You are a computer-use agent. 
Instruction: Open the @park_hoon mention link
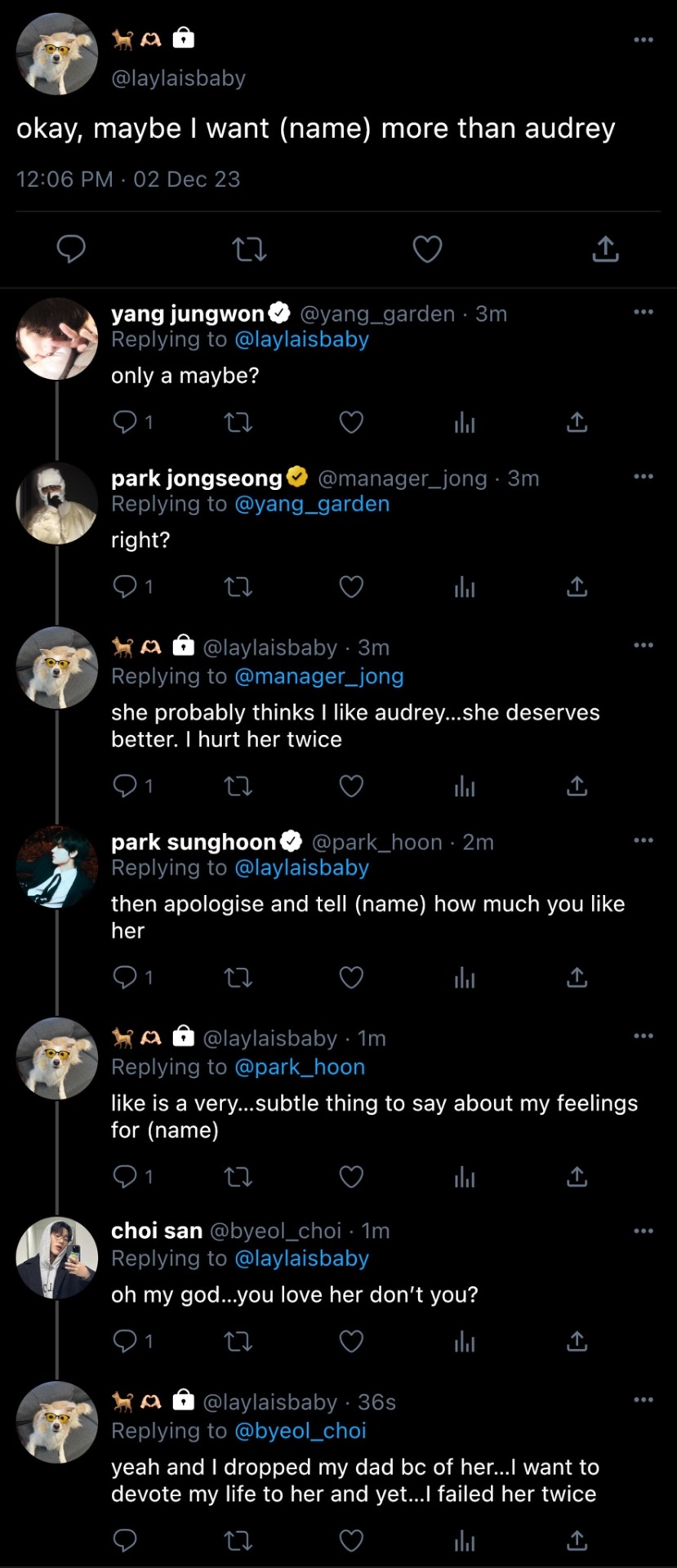click(300, 1067)
